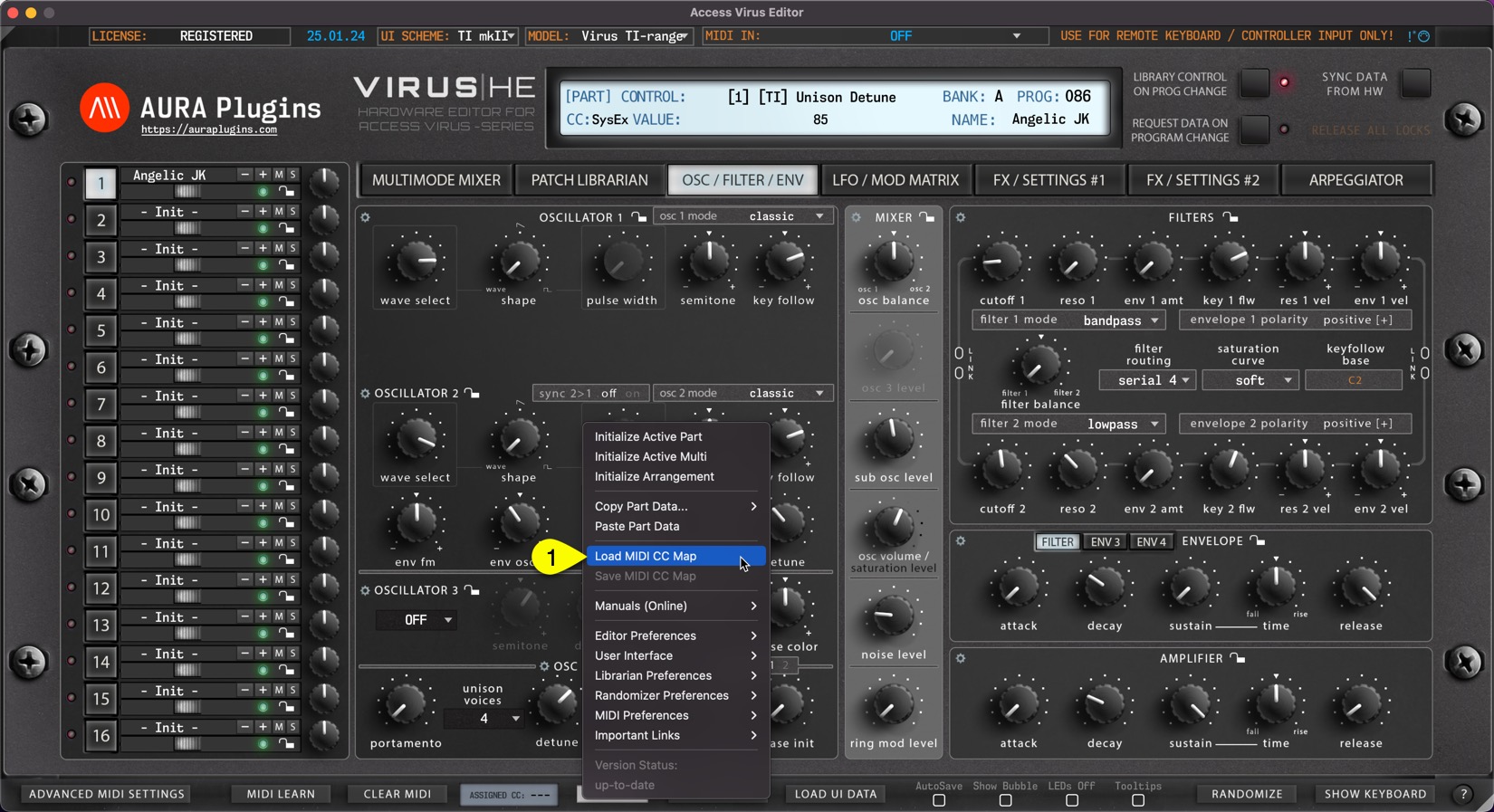Select part 5 in the parts list
The image size is (1494, 812).
tap(101, 330)
